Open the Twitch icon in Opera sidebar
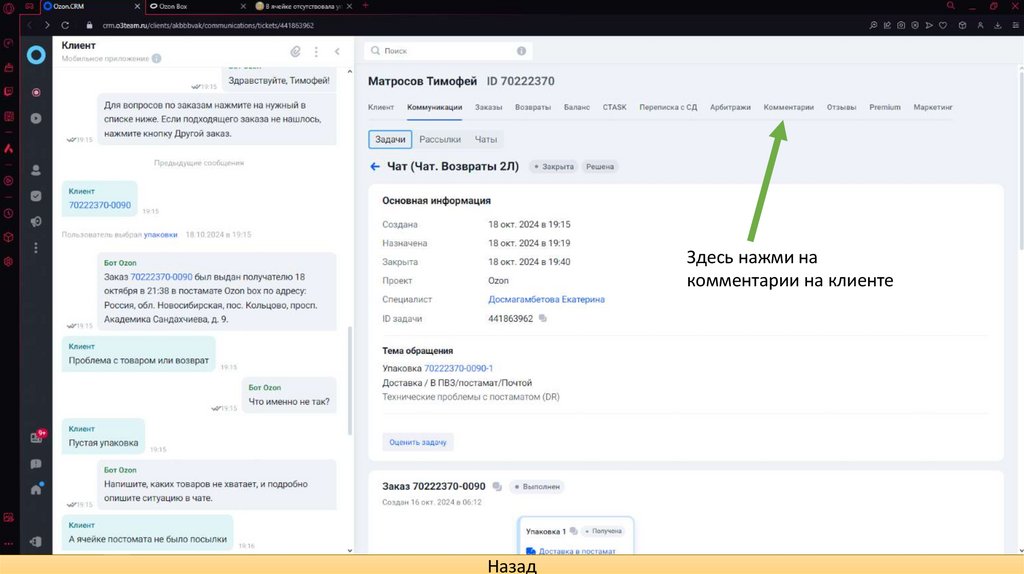The height and width of the screenshot is (574, 1024). click(x=8, y=92)
